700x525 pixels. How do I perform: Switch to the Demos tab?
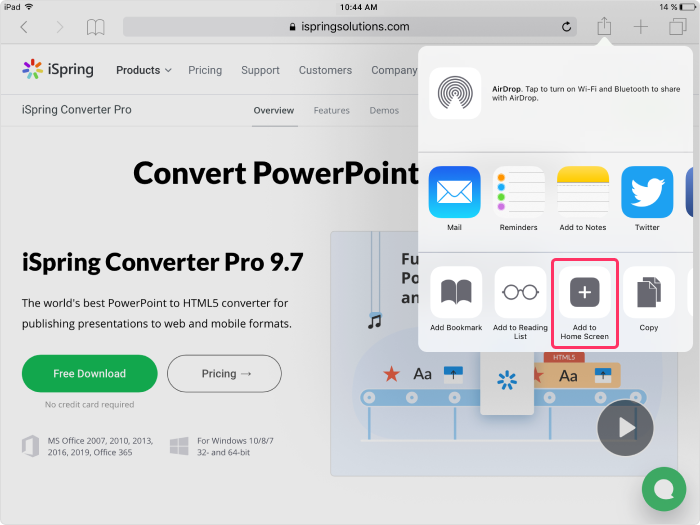pos(384,110)
